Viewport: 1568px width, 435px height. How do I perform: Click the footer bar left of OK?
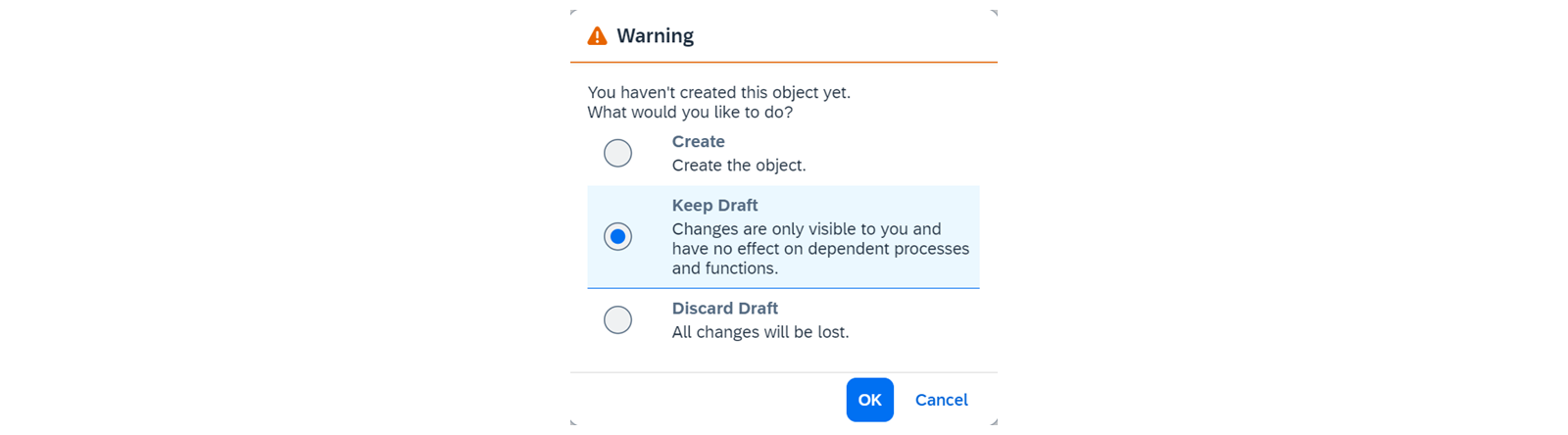point(708,400)
